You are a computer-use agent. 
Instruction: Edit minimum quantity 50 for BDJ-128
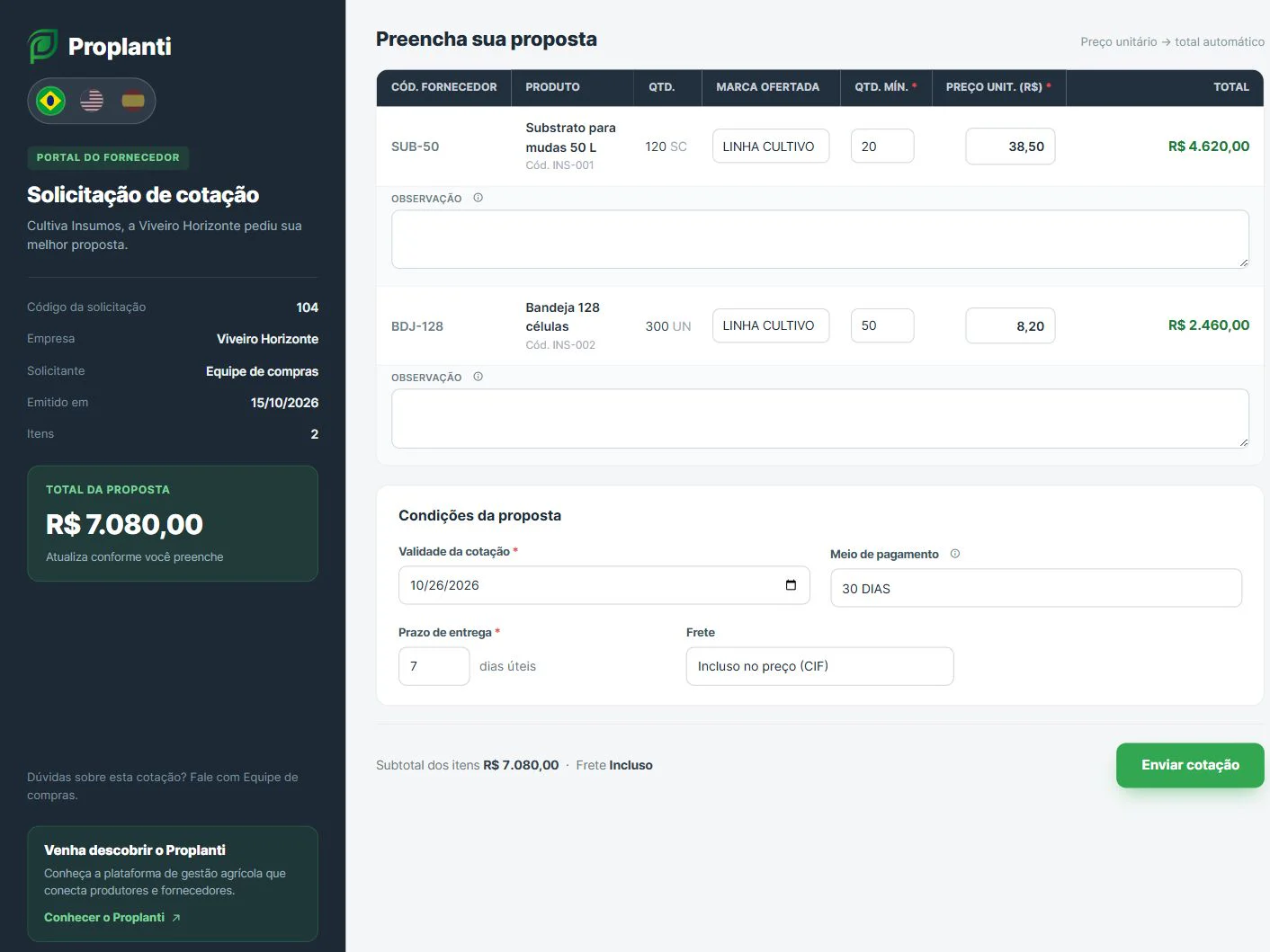click(x=882, y=325)
